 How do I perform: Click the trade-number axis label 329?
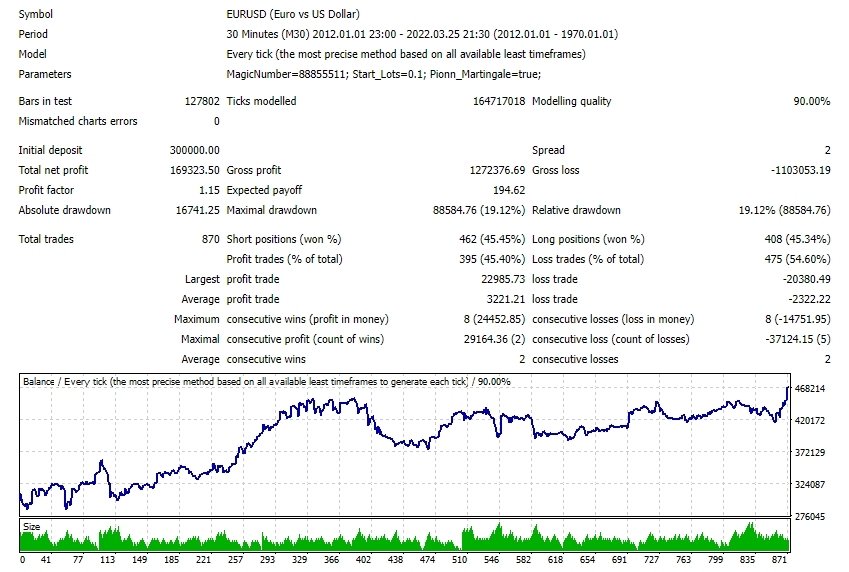(299, 560)
